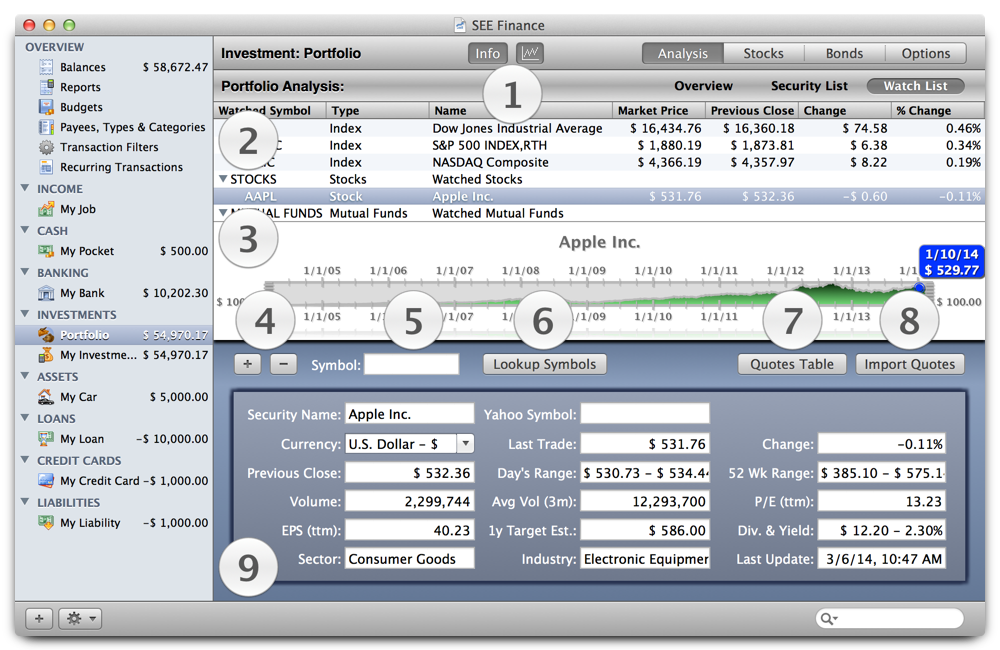Collapse the BANKING sidebar group

pos(25,272)
